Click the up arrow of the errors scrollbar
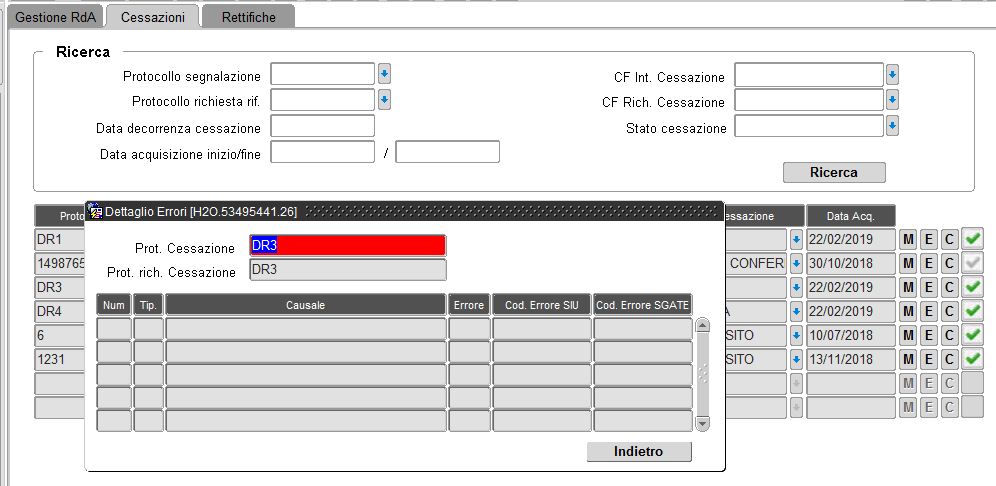The height and width of the screenshot is (486, 996). pyautogui.click(x=703, y=325)
